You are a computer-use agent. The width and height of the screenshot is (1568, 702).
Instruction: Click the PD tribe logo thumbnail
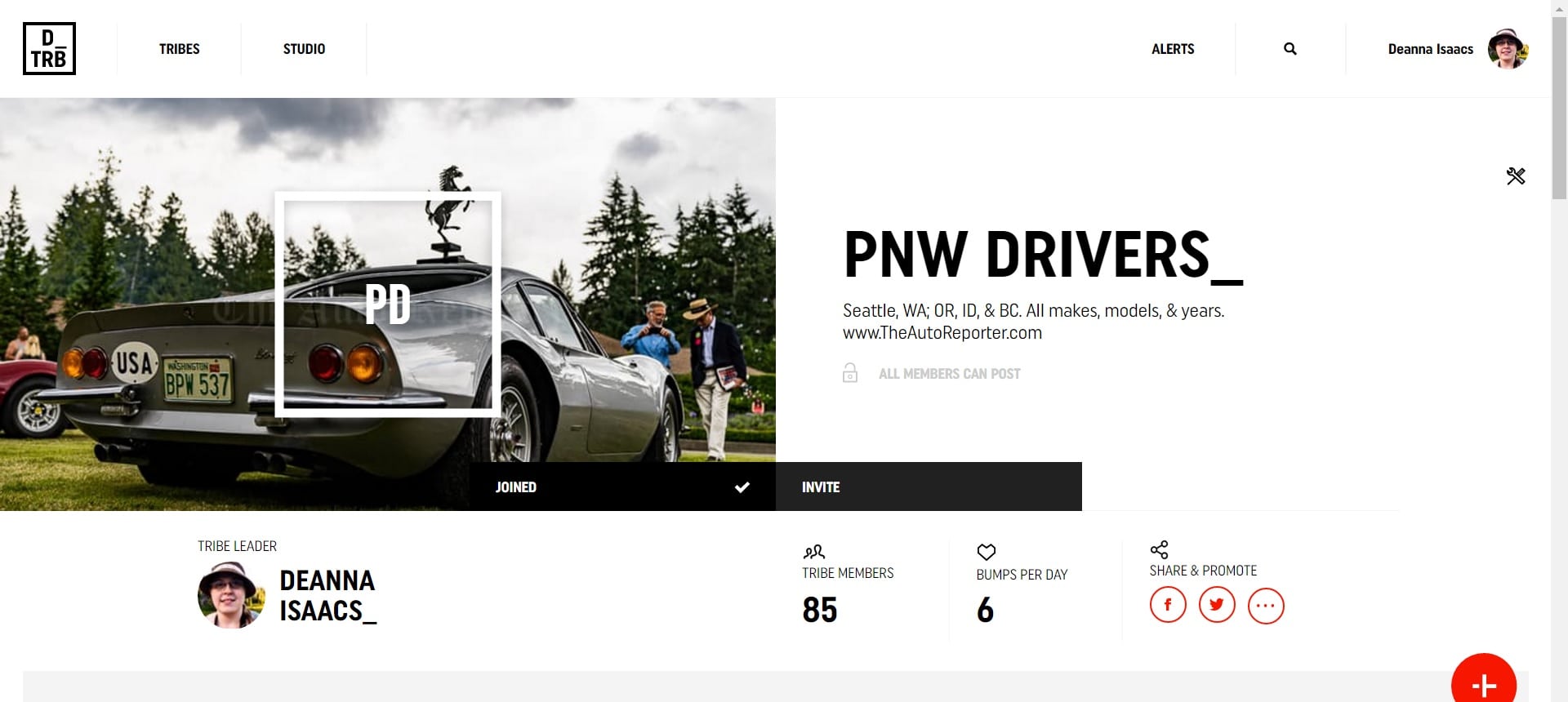388,304
